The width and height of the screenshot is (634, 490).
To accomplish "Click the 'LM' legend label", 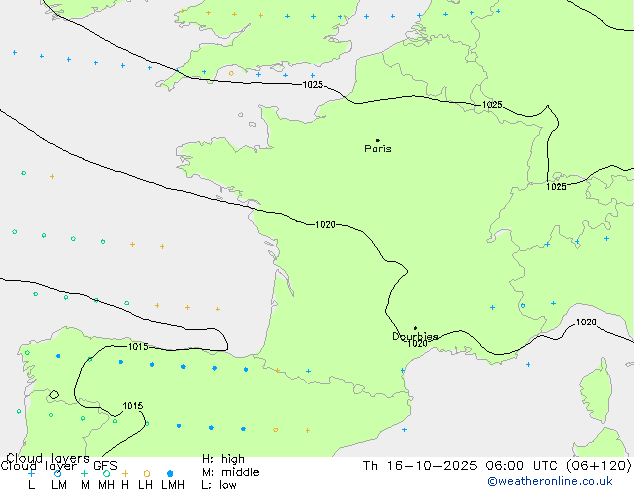I will [59, 485].
